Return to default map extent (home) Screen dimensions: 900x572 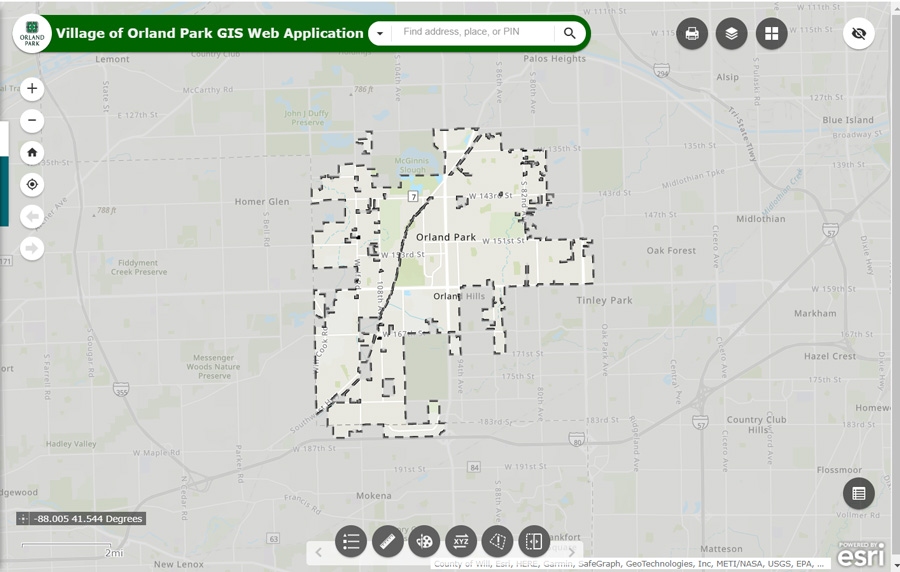(32, 153)
